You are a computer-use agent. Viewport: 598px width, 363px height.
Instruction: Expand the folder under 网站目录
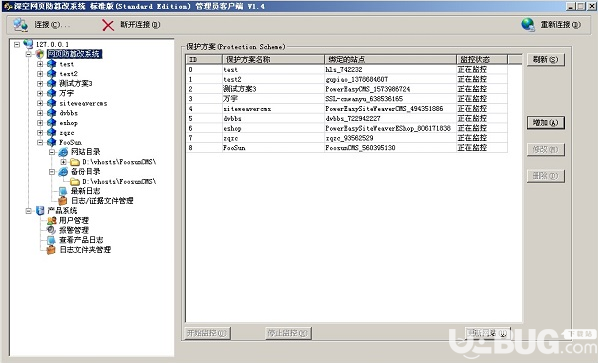[x=63, y=162]
